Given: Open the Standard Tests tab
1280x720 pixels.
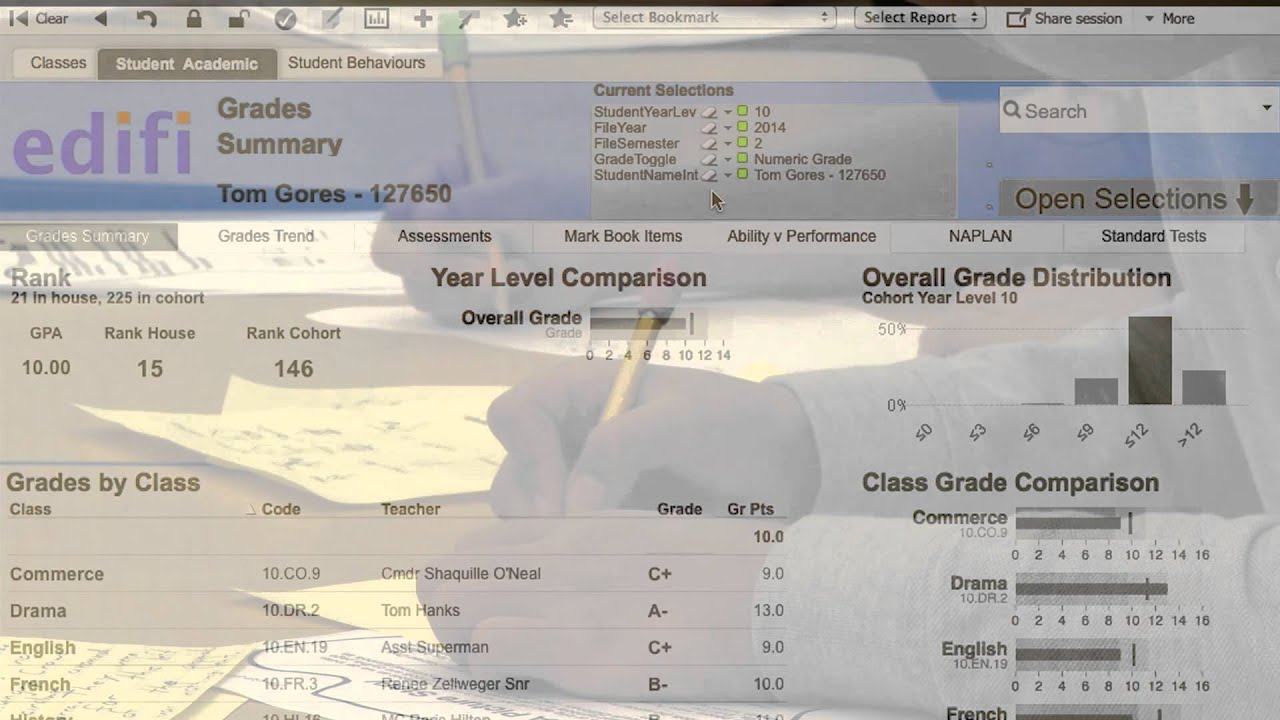Looking at the screenshot, I should [1154, 237].
